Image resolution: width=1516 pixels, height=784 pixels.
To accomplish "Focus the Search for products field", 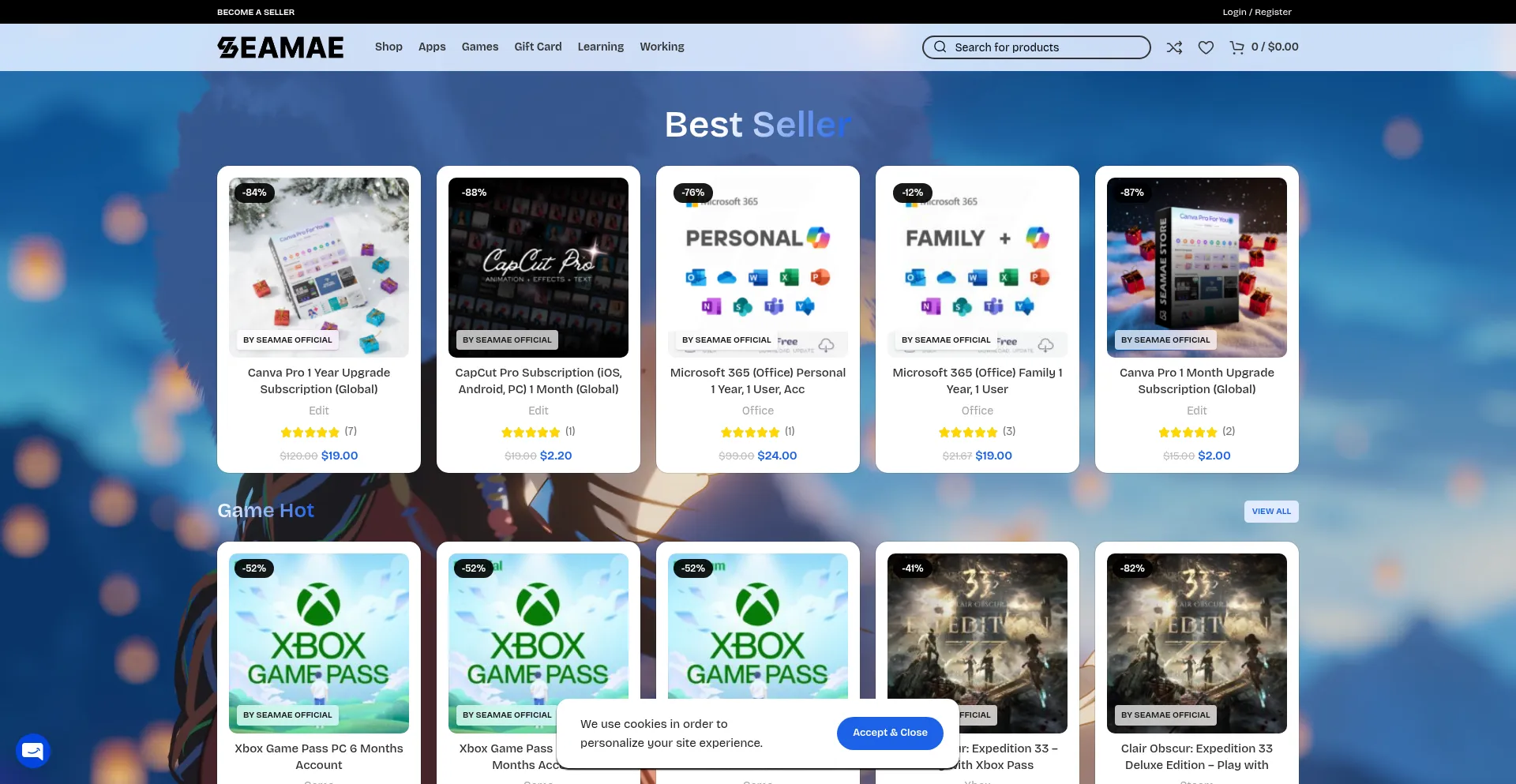I will 1036,47.
